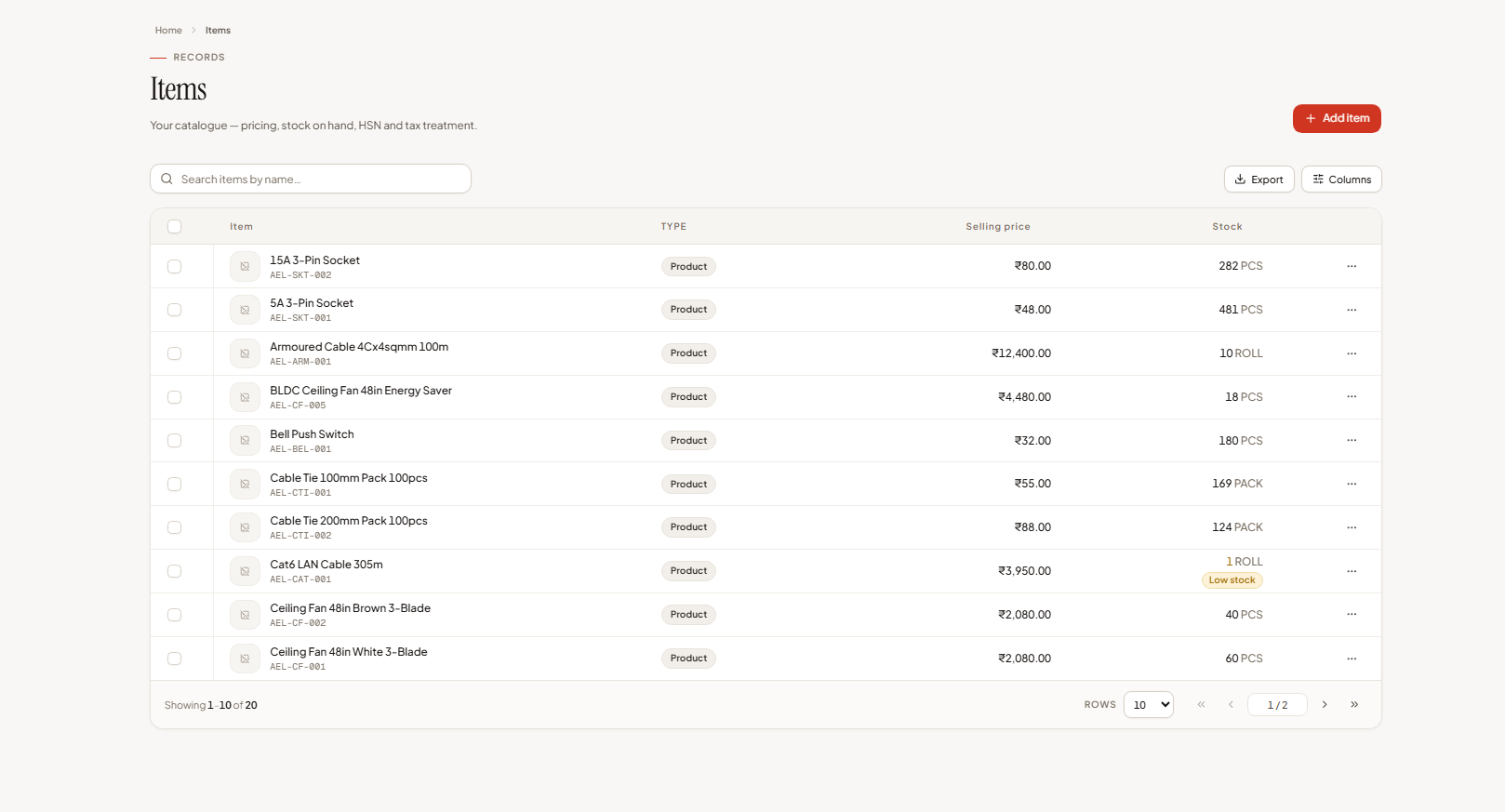Toggle select-all checkbox in table header
This screenshot has height=812, width=1505.
174,227
